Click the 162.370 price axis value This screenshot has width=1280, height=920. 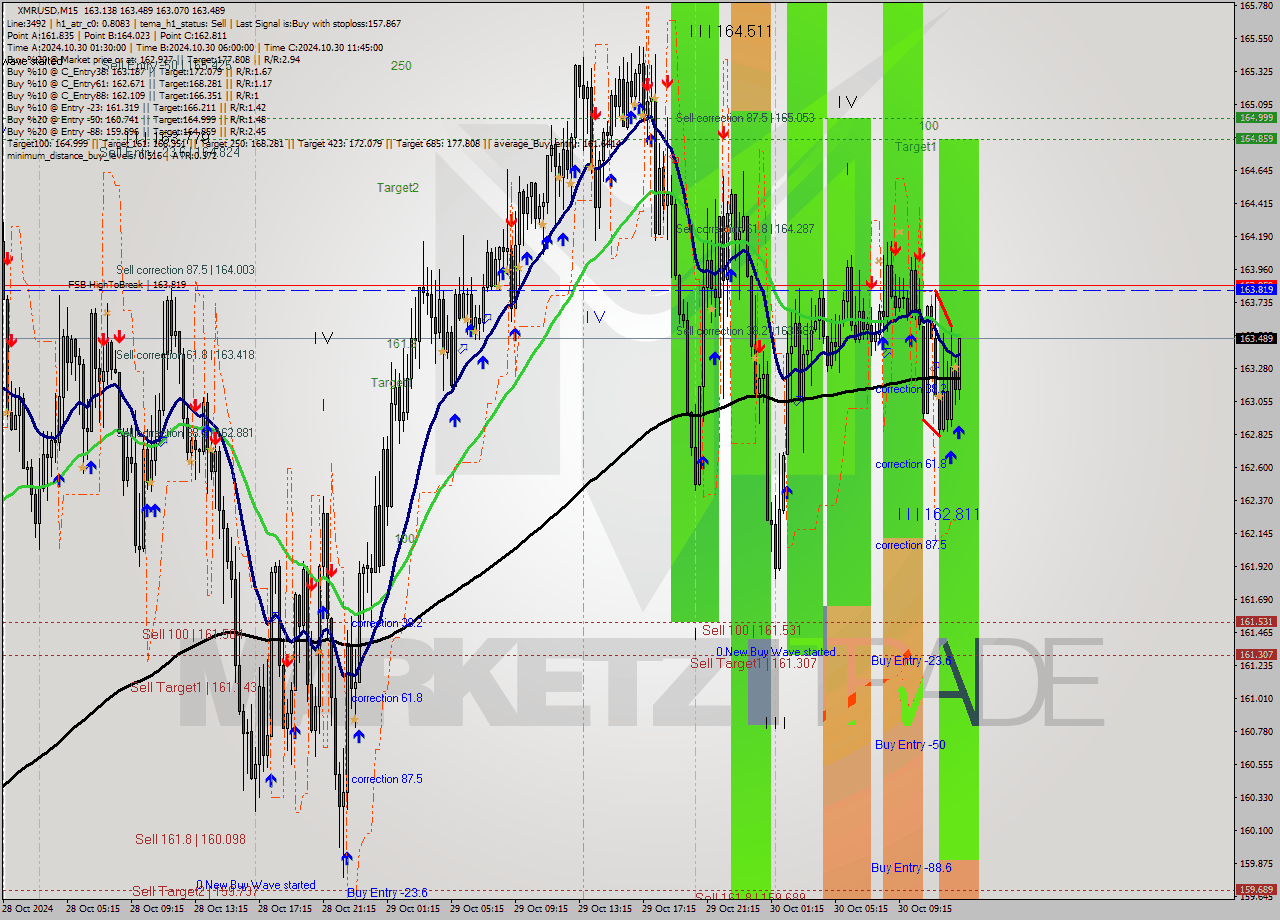coord(1256,501)
